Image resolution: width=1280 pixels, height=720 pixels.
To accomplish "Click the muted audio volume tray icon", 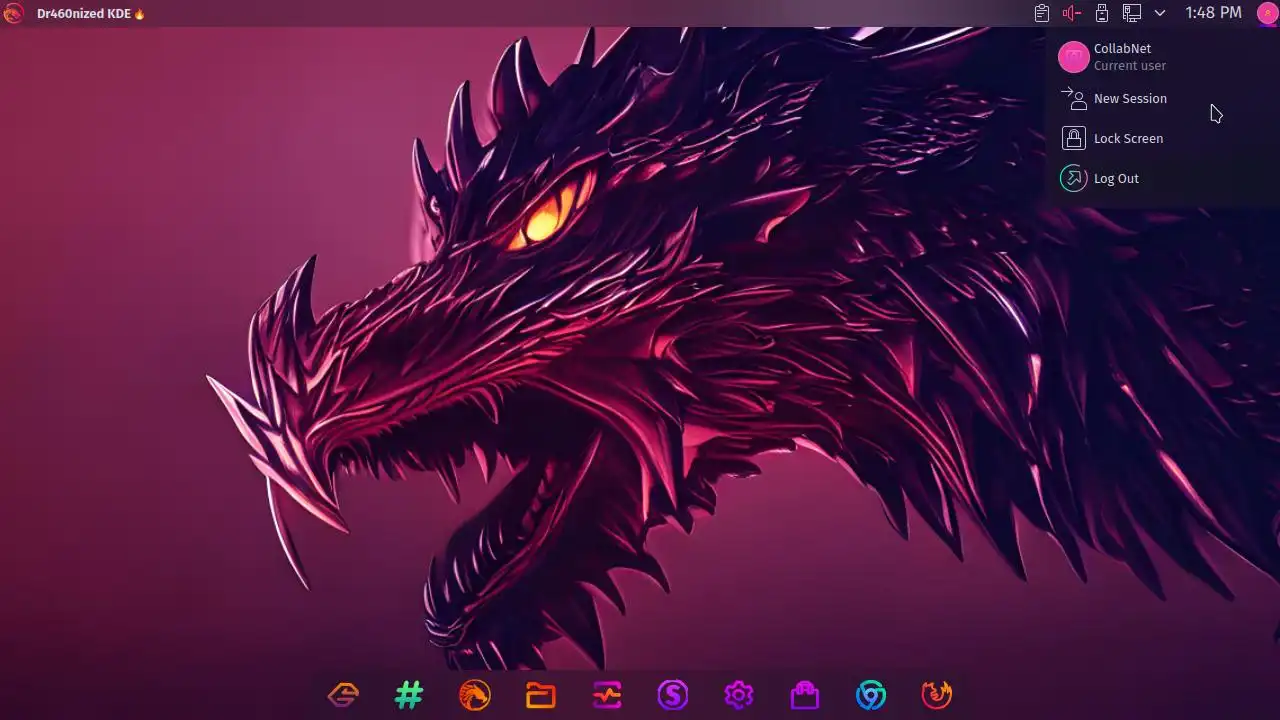I will [1072, 13].
